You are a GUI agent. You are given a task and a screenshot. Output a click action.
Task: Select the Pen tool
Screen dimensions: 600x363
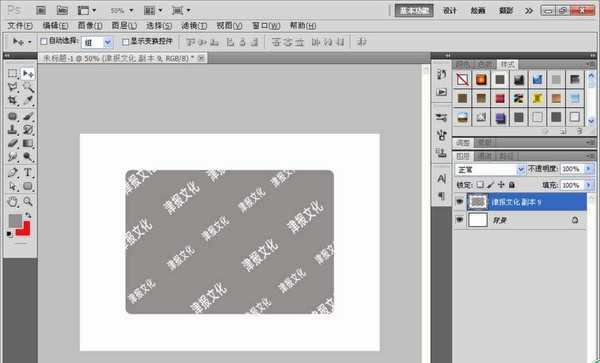pos(13,172)
